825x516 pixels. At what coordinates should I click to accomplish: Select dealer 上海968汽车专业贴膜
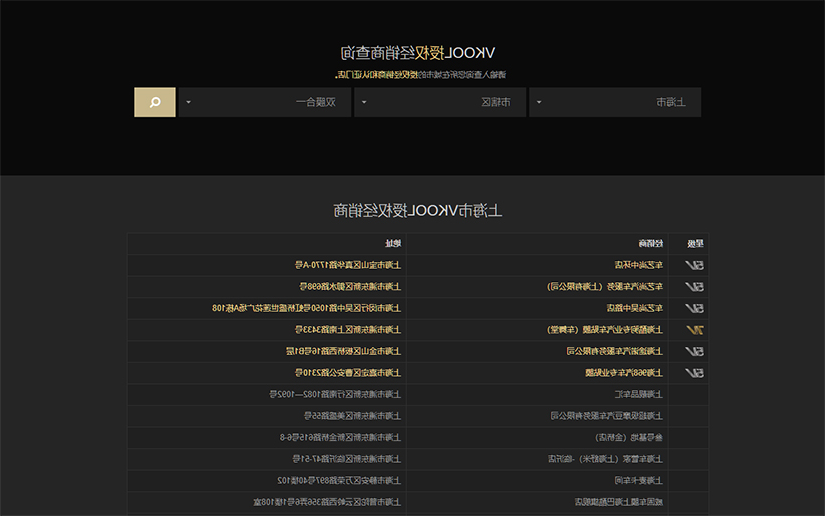tap(624, 373)
